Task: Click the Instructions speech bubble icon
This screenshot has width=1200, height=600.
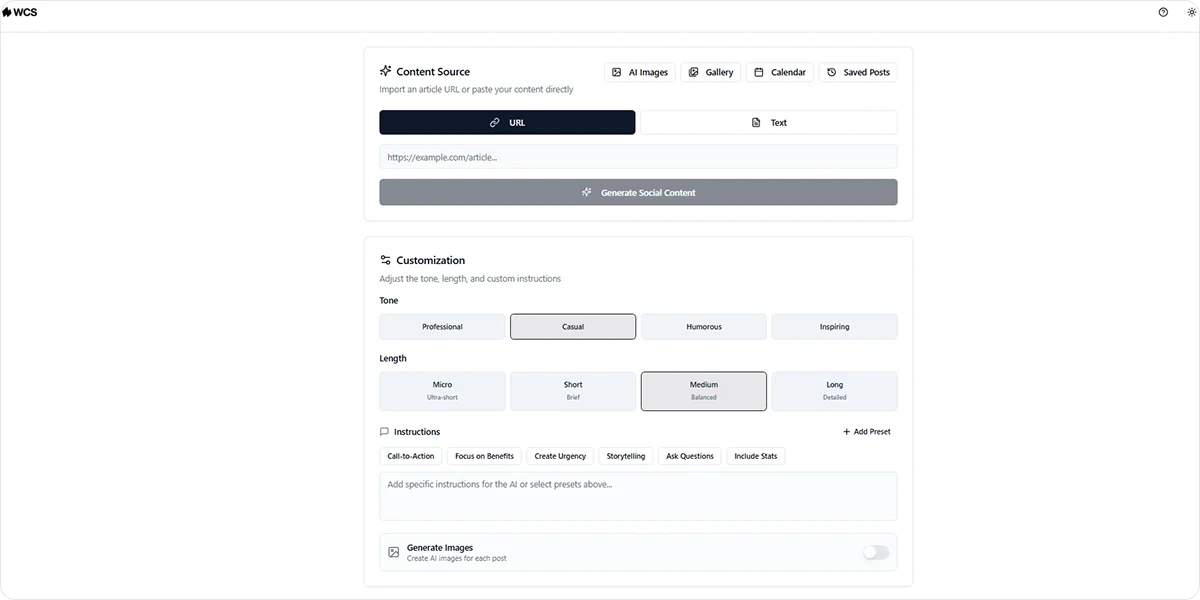Action: 384,432
